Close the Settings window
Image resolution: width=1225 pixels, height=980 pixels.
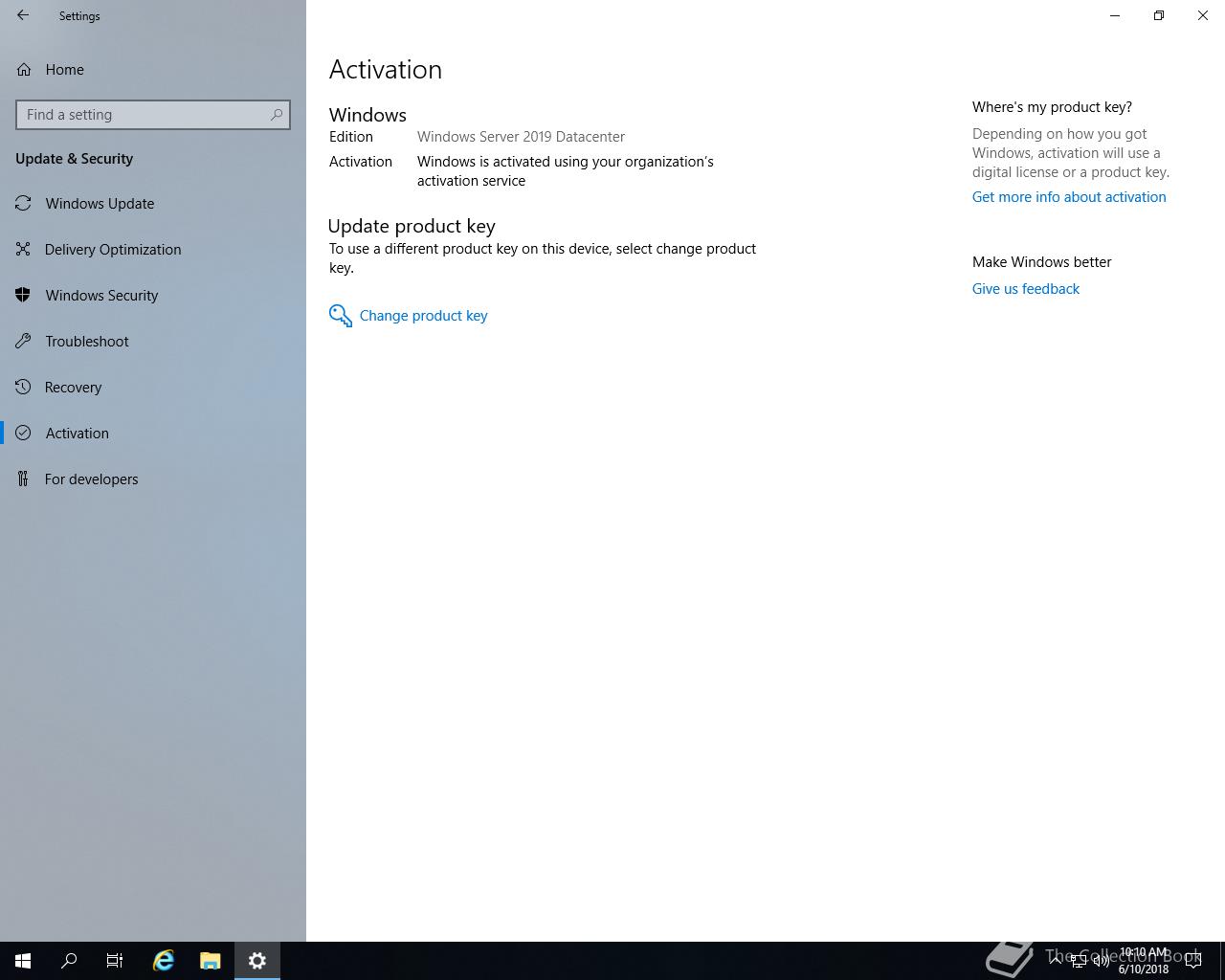pyautogui.click(x=1203, y=15)
